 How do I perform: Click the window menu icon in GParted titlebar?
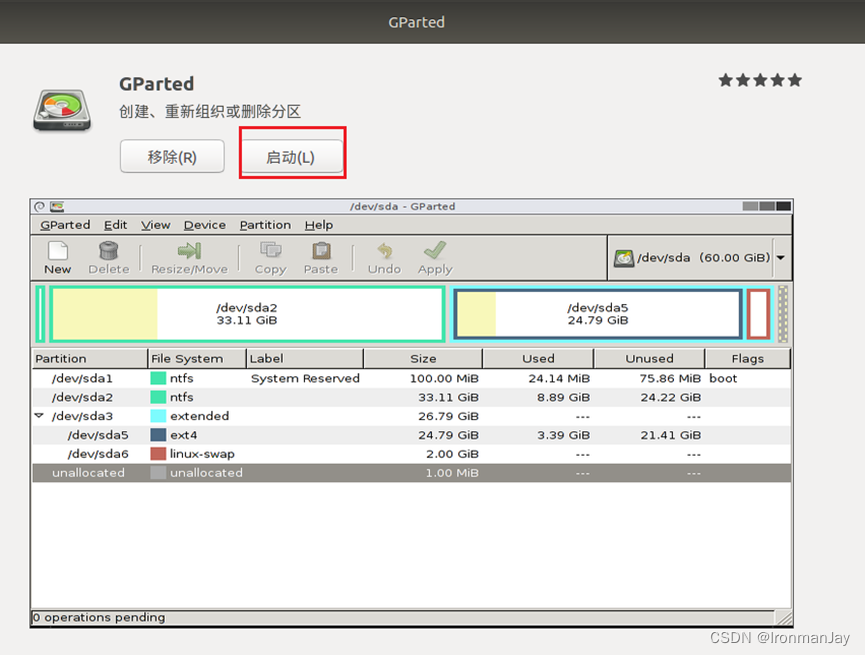[39, 206]
